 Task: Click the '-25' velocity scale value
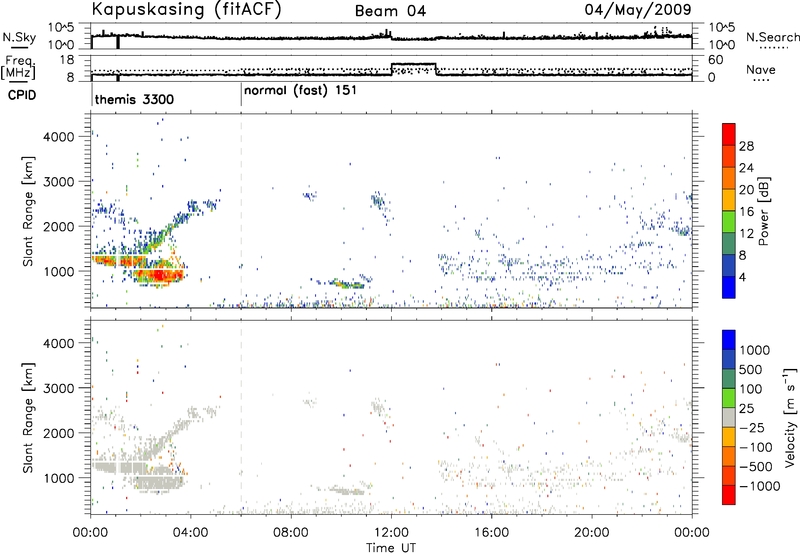pos(753,428)
